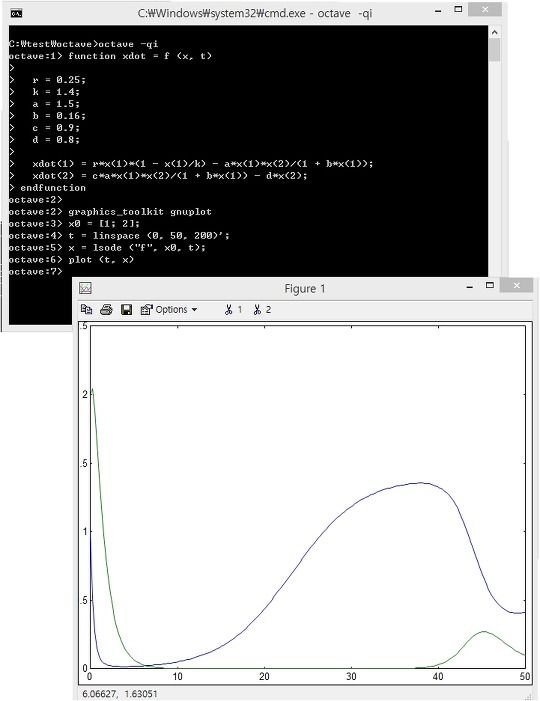Minimize the Figure 1 window
The width and height of the screenshot is (540, 701).
pos(469,287)
